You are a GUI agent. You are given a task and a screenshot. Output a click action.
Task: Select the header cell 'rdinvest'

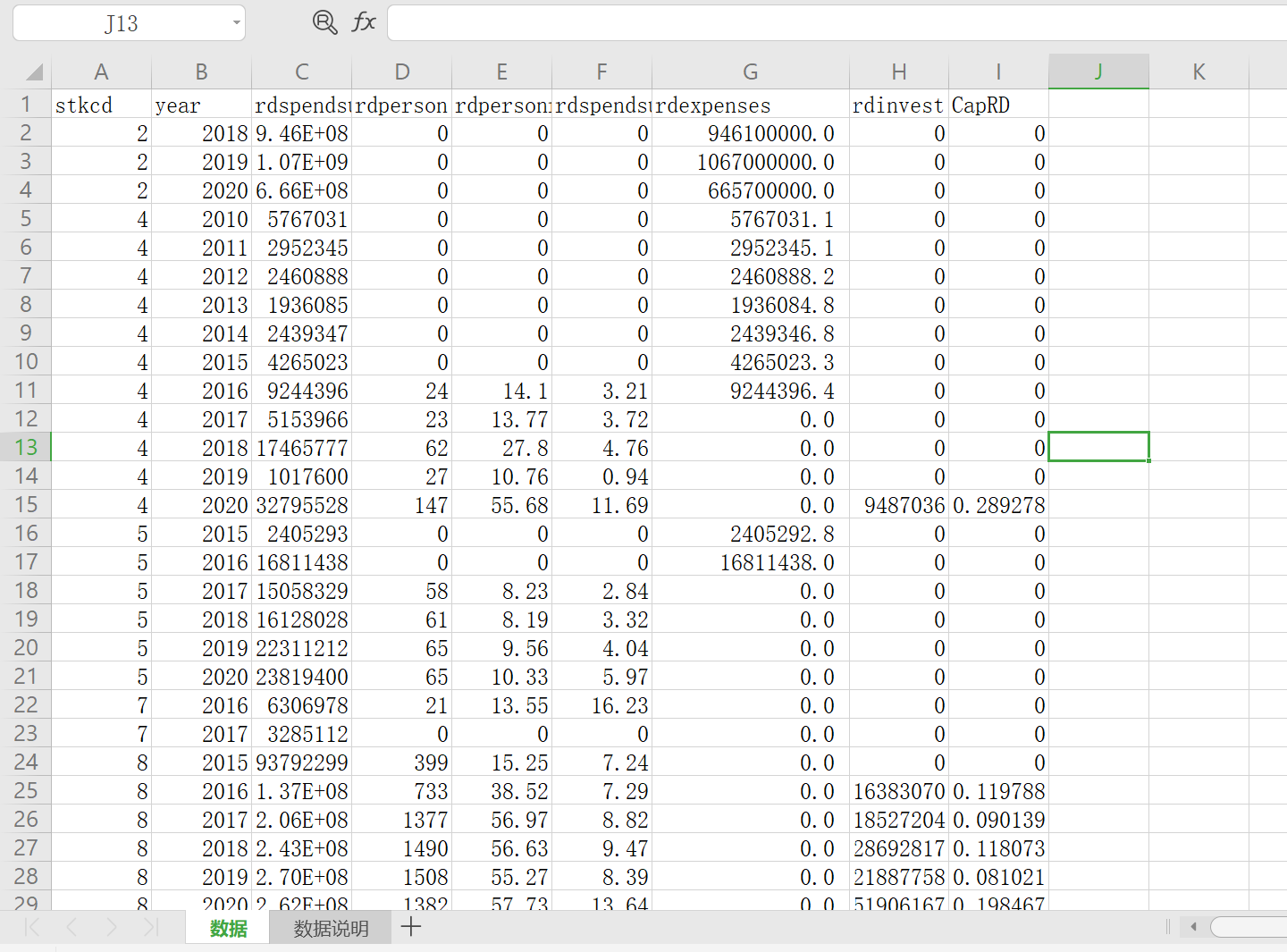click(899, 105)
